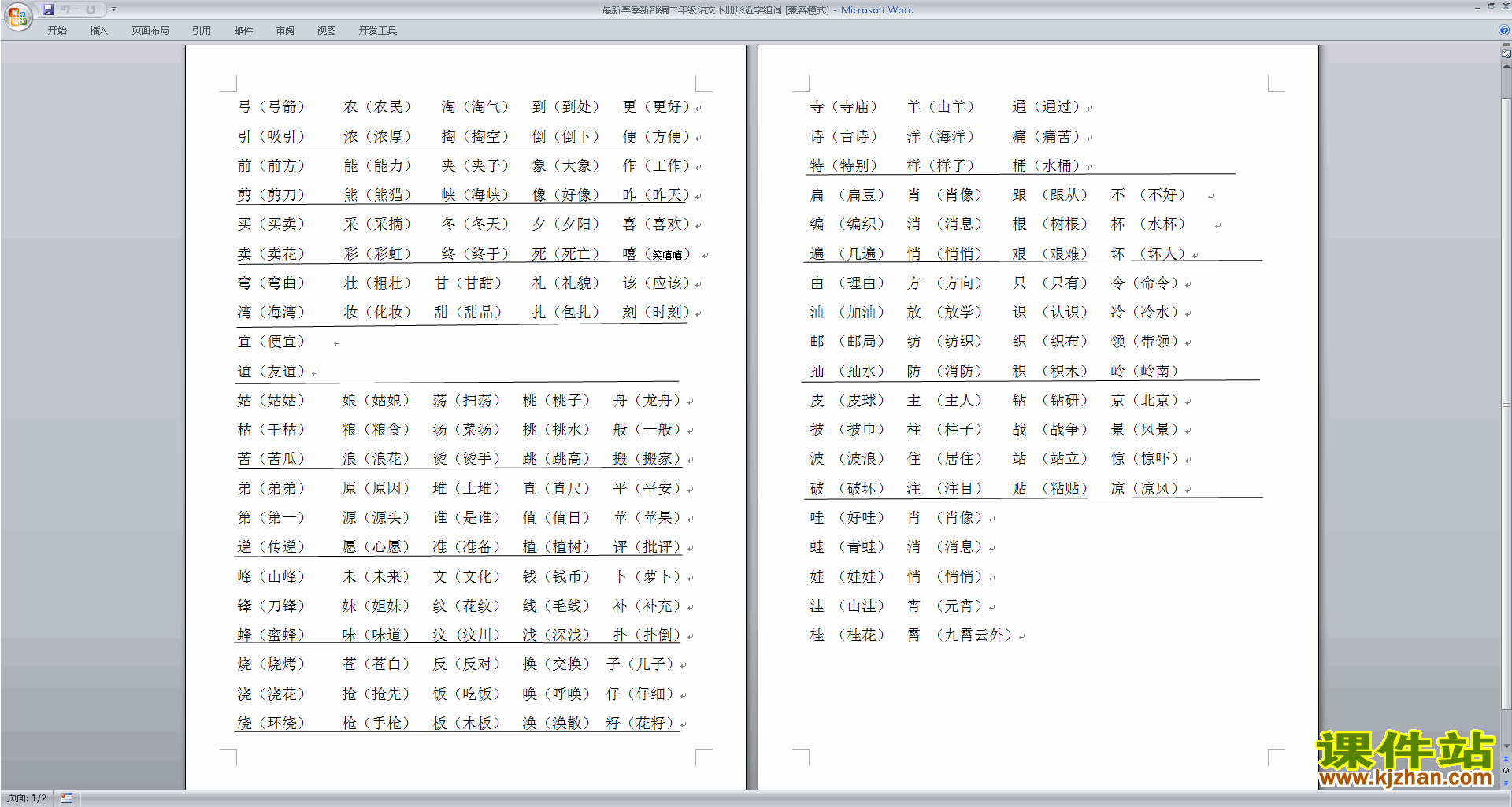Screen dimensions: 1512x807
Task: Open the 页面布局 ribbon tab
Action: [x=150, y=31]
